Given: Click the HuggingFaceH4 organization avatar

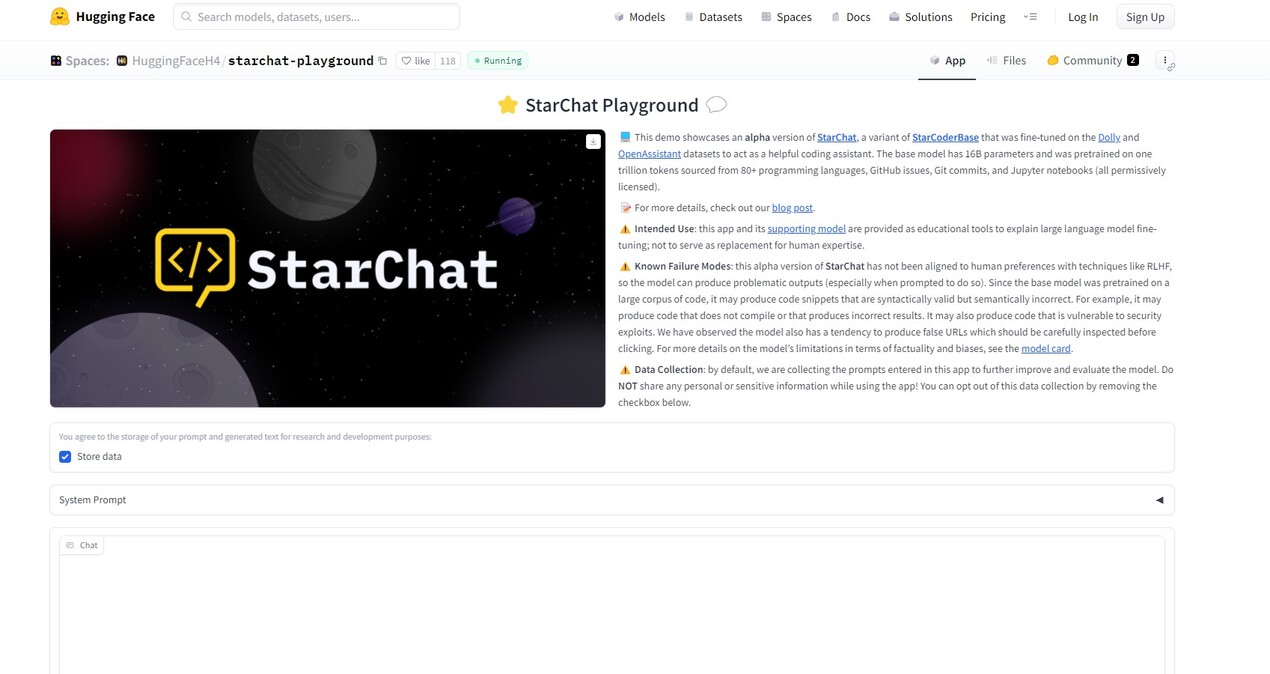Looking at the screenshot, I should (x=121, y=60).
